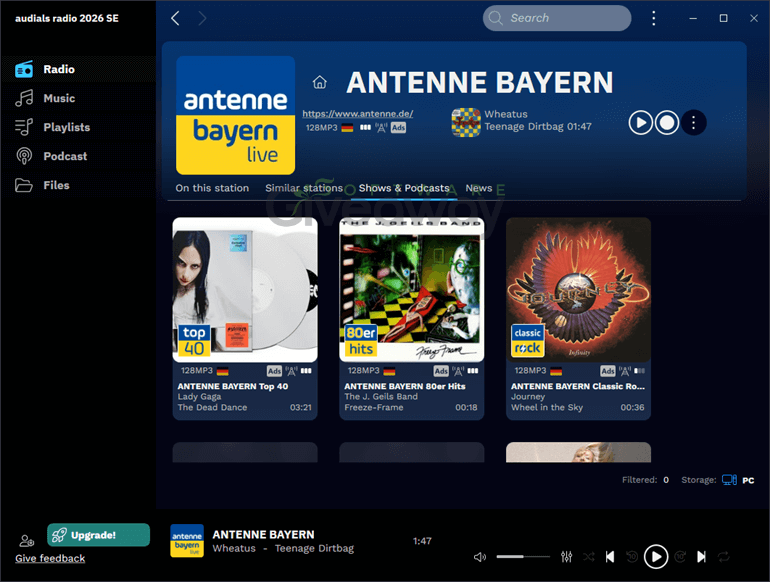Open the Playlists section in sidebar
This screenshot has width=770, height=582.
coord(53,127)
